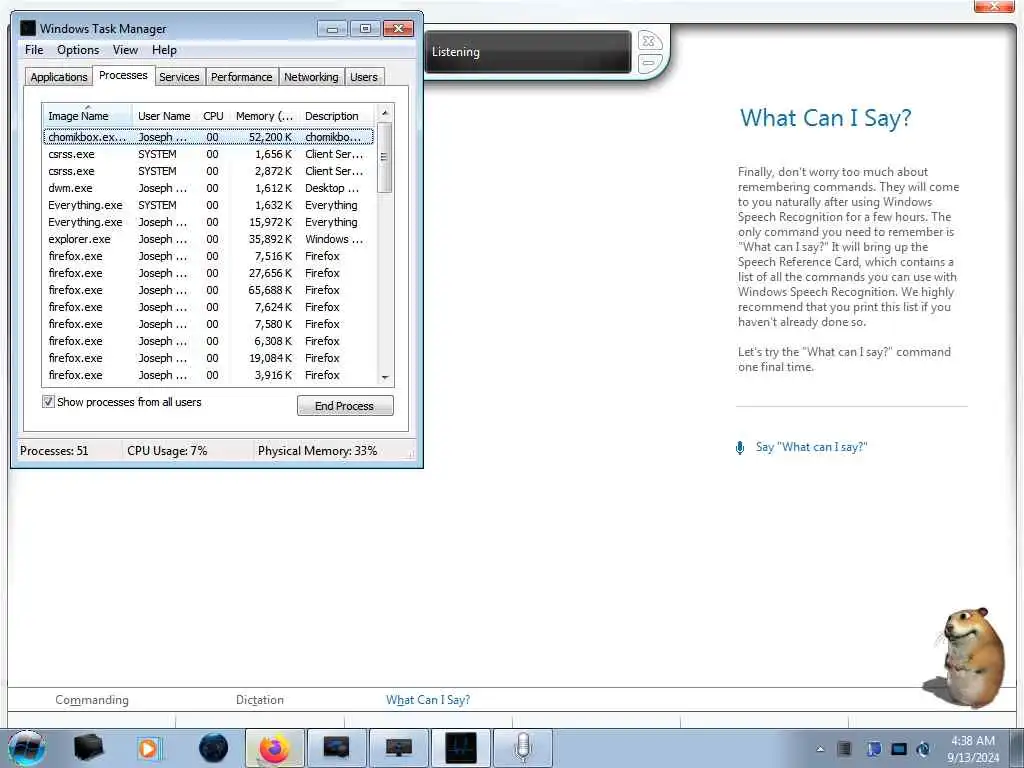Go to the Dictation tutorial section
The image size is (1024, 768).
(x=260, y=700)
